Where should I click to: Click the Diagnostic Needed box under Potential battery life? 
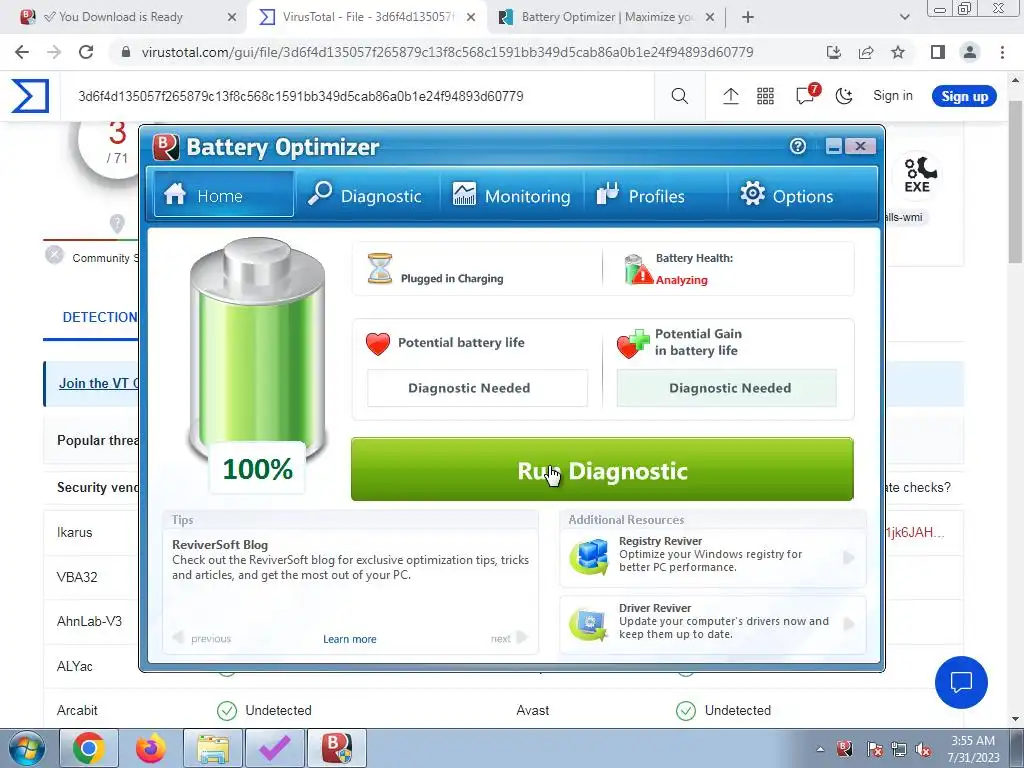(x=477, y=388)
